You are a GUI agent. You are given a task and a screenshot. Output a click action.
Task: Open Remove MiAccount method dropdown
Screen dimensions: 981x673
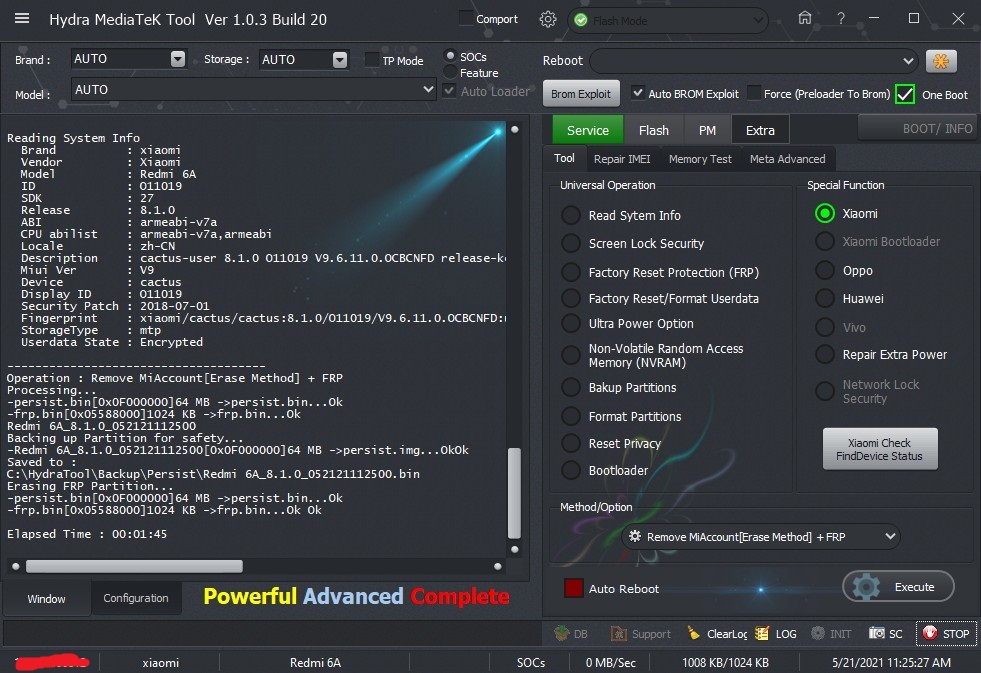890,536
